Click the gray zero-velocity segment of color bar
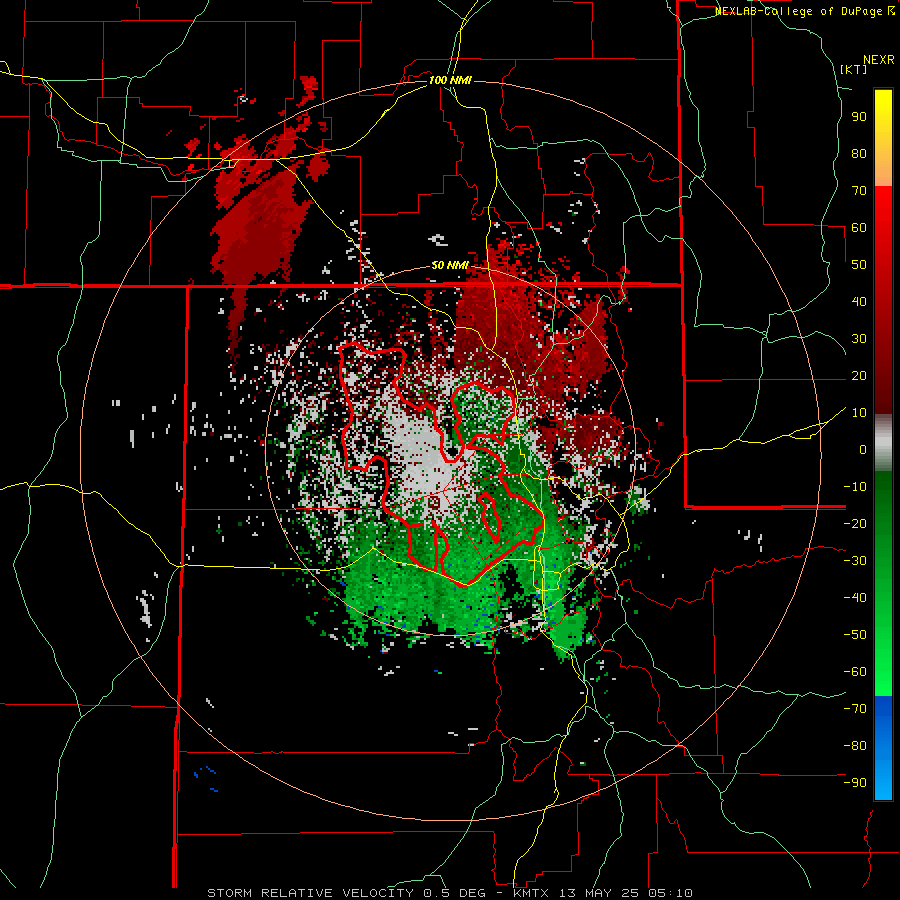This screenshot has height=900, width=900. [x=883, y=442]
